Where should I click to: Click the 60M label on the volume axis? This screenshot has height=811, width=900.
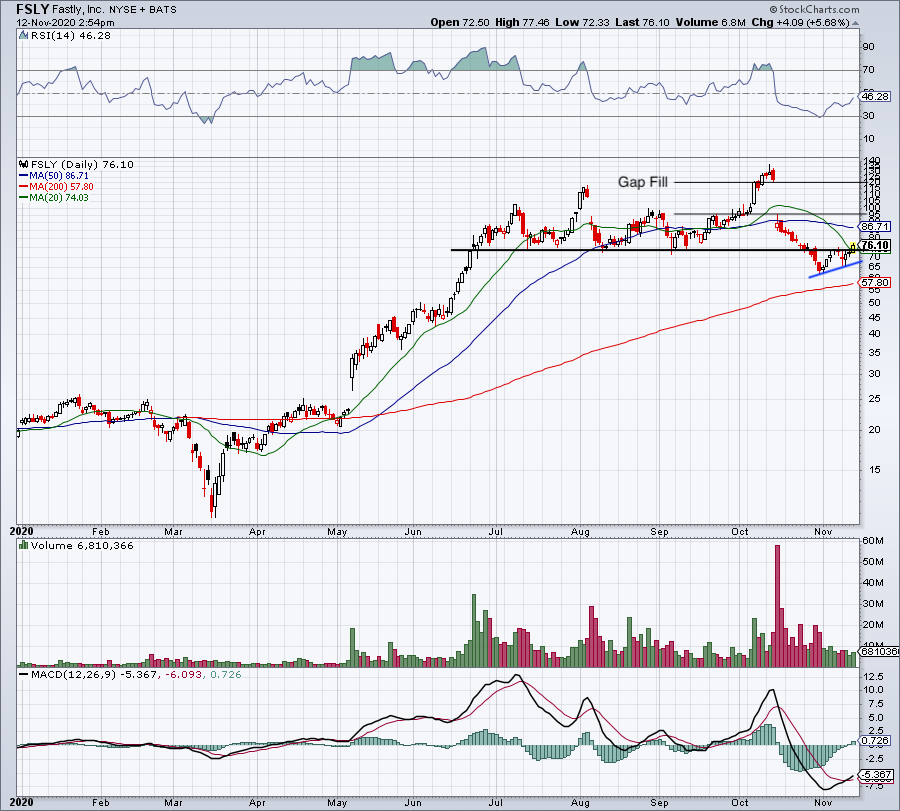(x=872, y=541)
